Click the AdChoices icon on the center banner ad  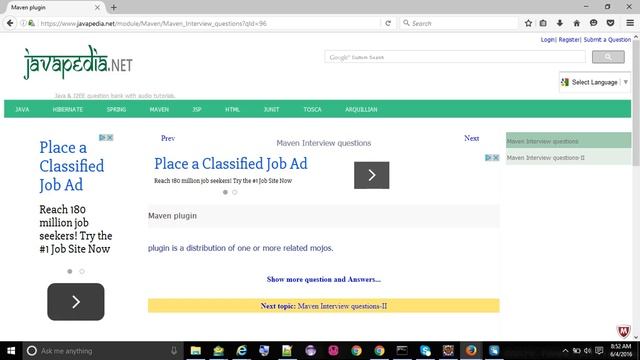pyautogui.click(x=488, y=158)
